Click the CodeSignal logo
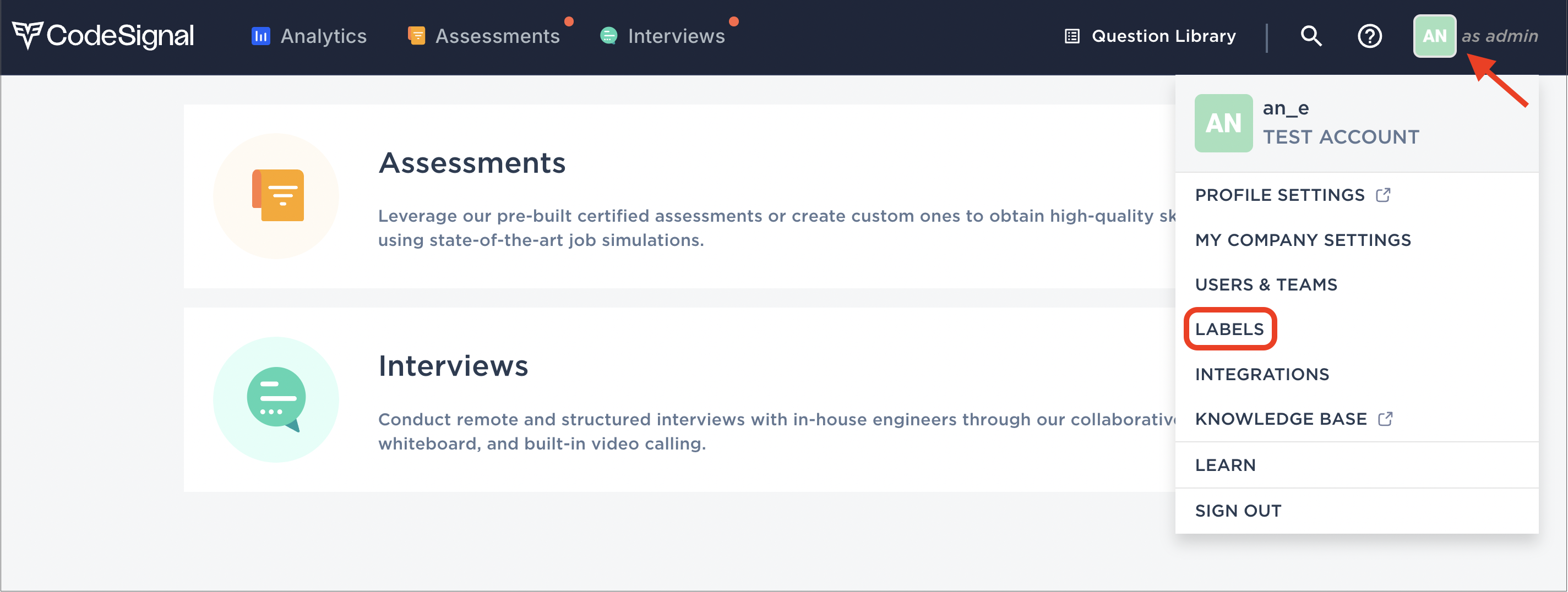Screen dimensions: 1568x592 point(104,35)
